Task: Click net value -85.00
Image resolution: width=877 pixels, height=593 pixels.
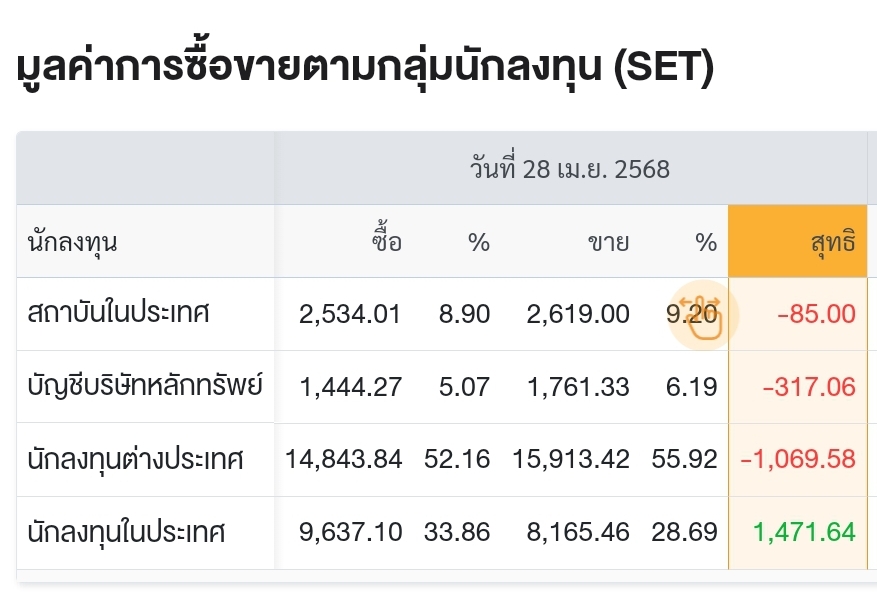Action: 817,314
